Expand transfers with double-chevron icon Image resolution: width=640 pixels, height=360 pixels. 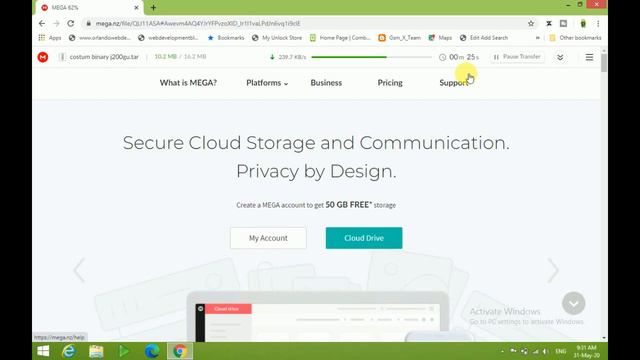[x=560, y=57]
